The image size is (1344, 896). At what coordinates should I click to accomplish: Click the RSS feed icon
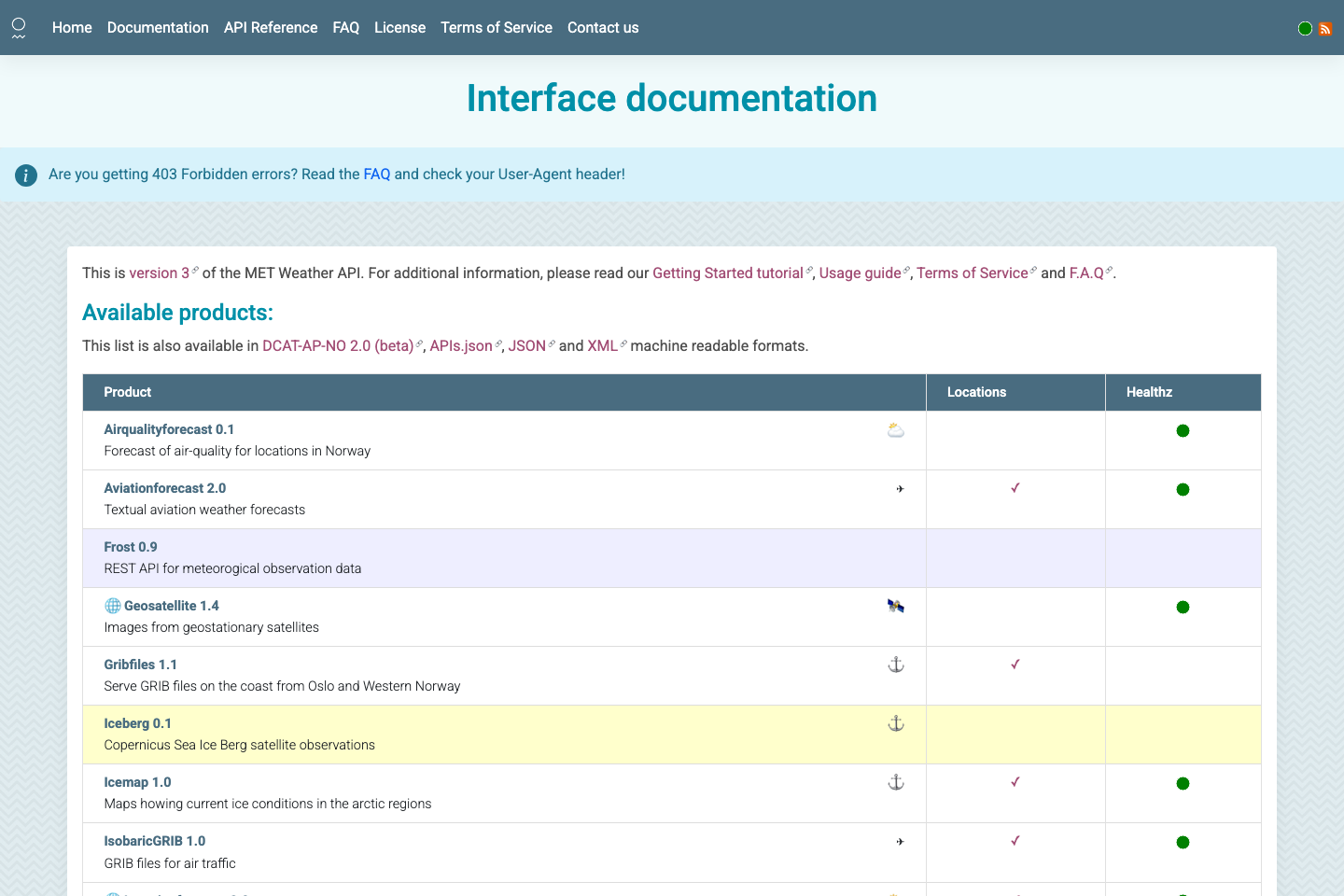(1326, 28)
